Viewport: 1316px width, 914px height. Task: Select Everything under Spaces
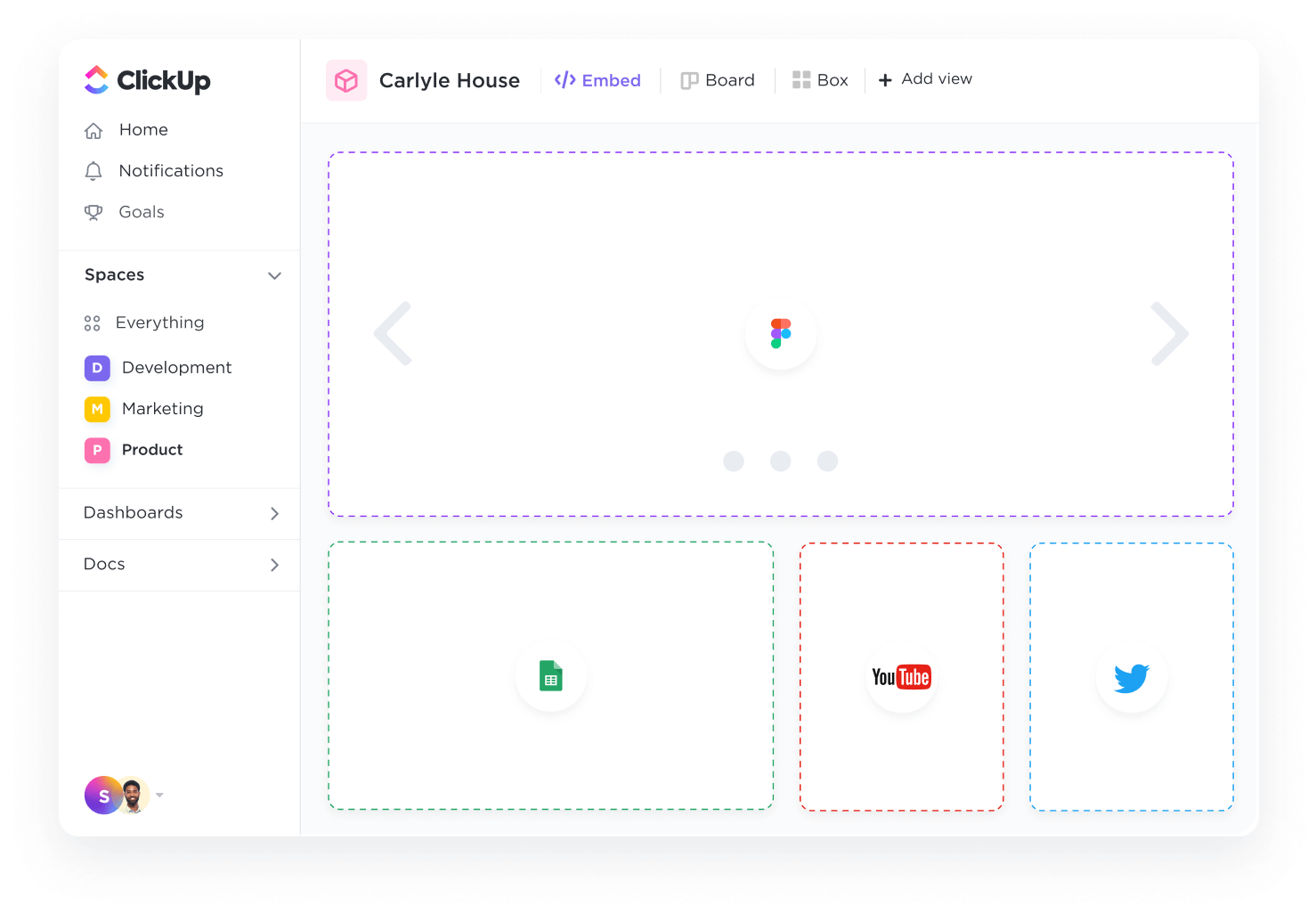click(x=160, y=322)
